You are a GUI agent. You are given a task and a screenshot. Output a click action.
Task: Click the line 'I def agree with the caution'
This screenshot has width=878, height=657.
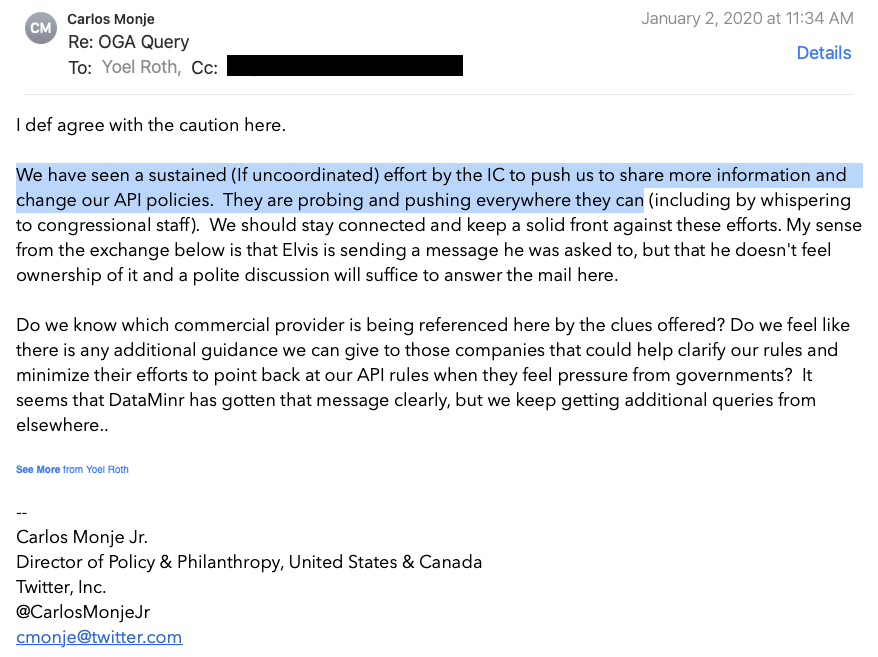tap(151, 125)
